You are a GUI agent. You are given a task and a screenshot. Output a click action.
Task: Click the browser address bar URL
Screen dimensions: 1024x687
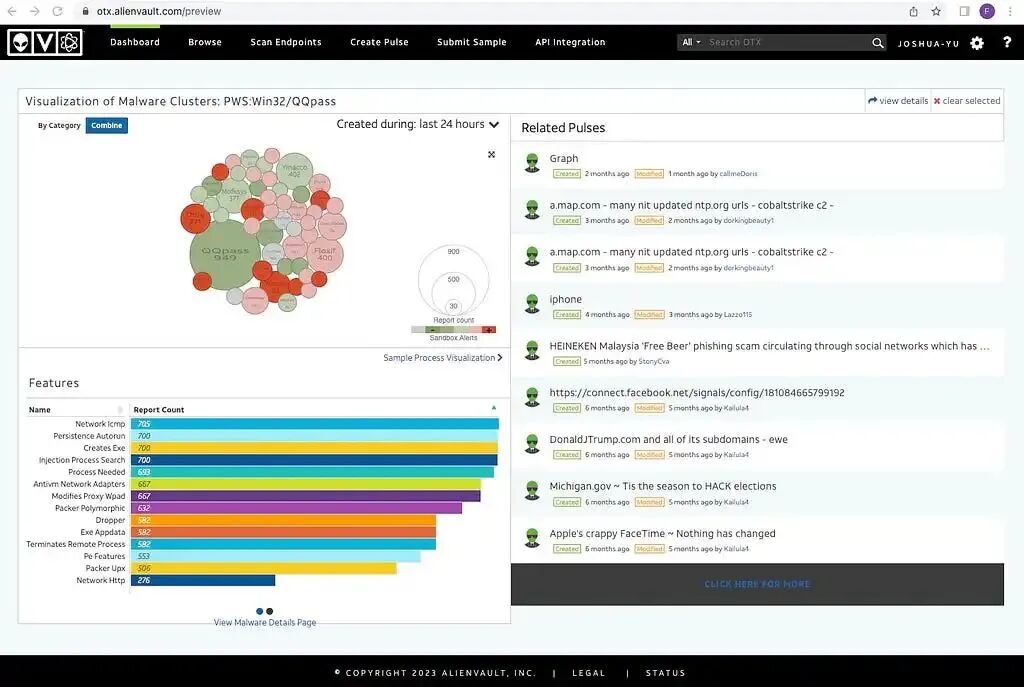click(x=159, y=11)
